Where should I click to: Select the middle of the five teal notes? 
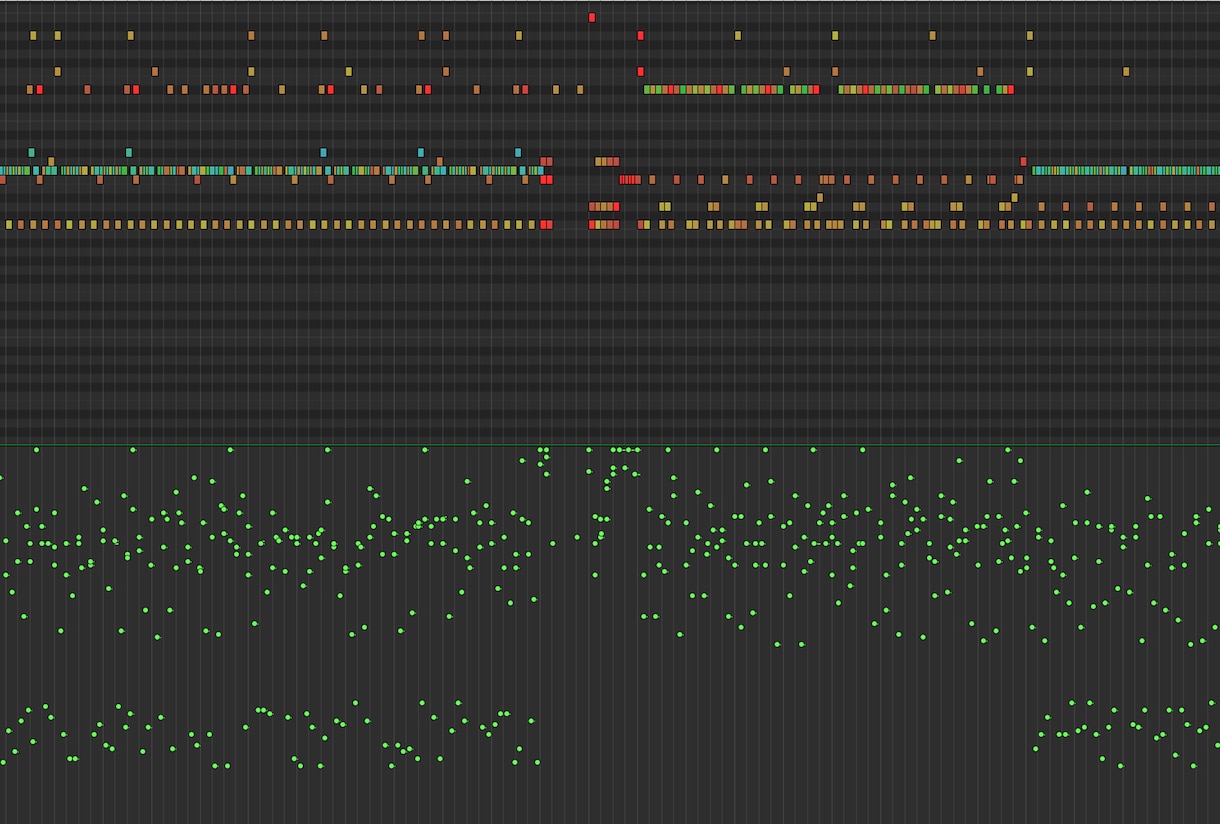[323, 152]
